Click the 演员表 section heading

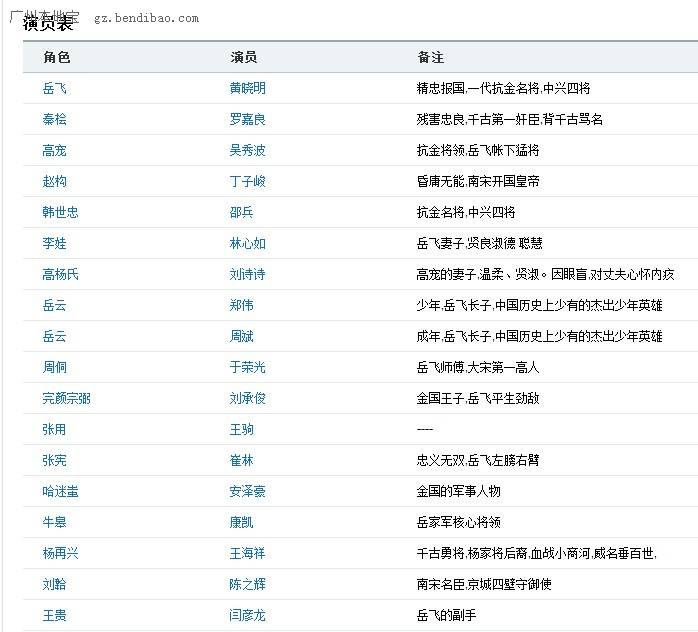coord(48,23)
